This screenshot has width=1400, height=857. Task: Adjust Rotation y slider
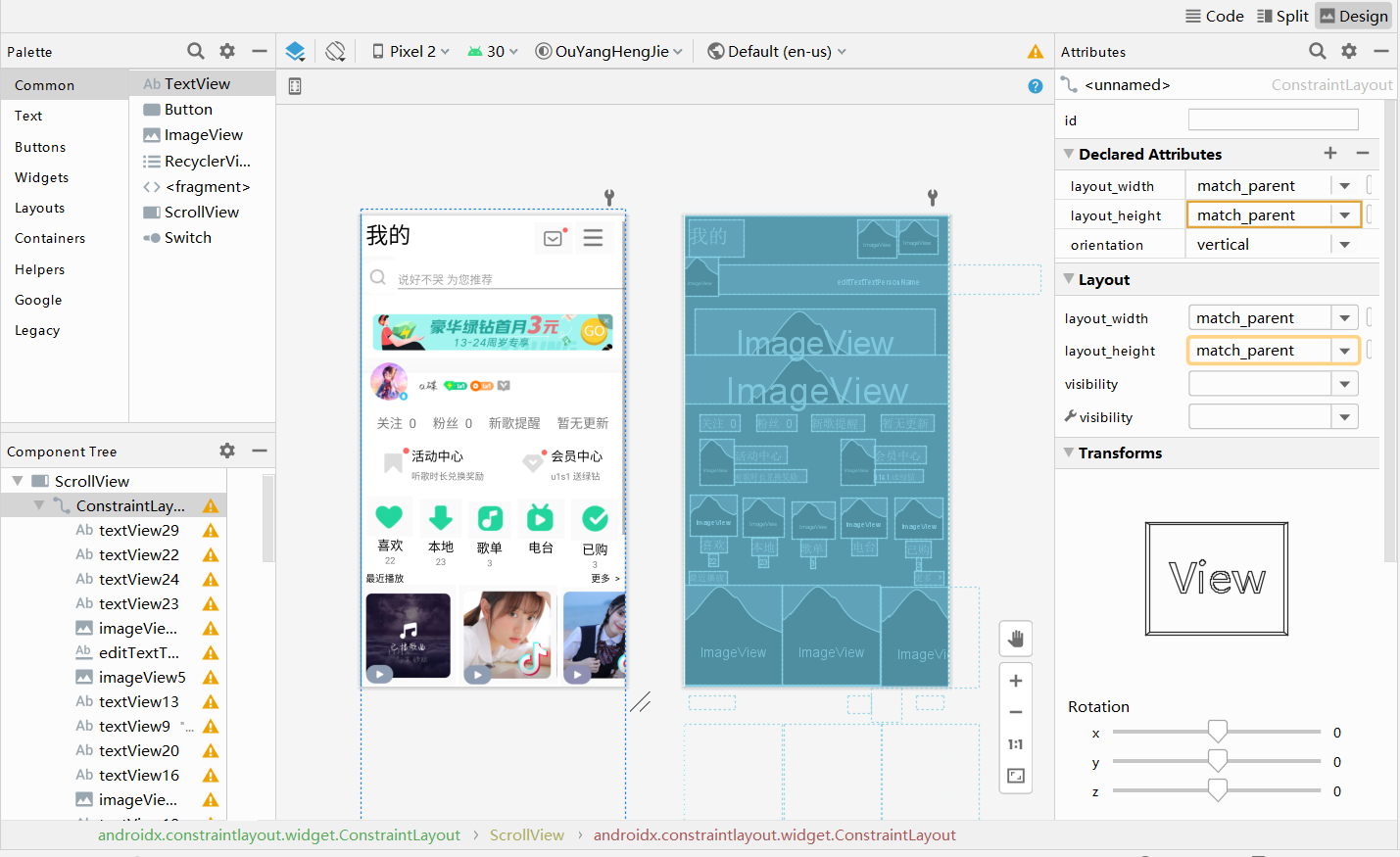tap(1217, 762)
